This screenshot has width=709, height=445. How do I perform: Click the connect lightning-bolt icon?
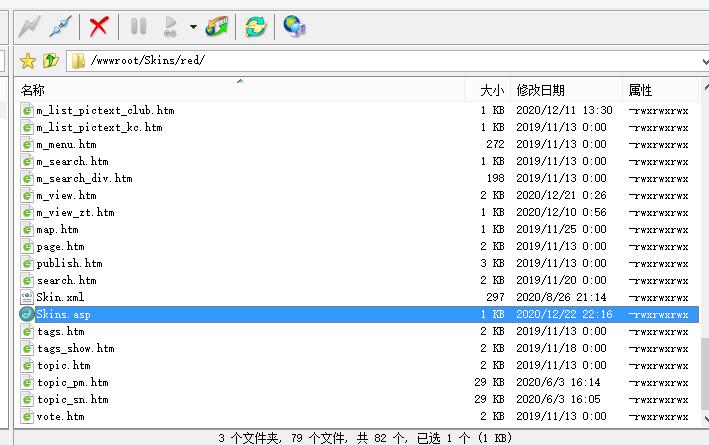click(29, 26)
